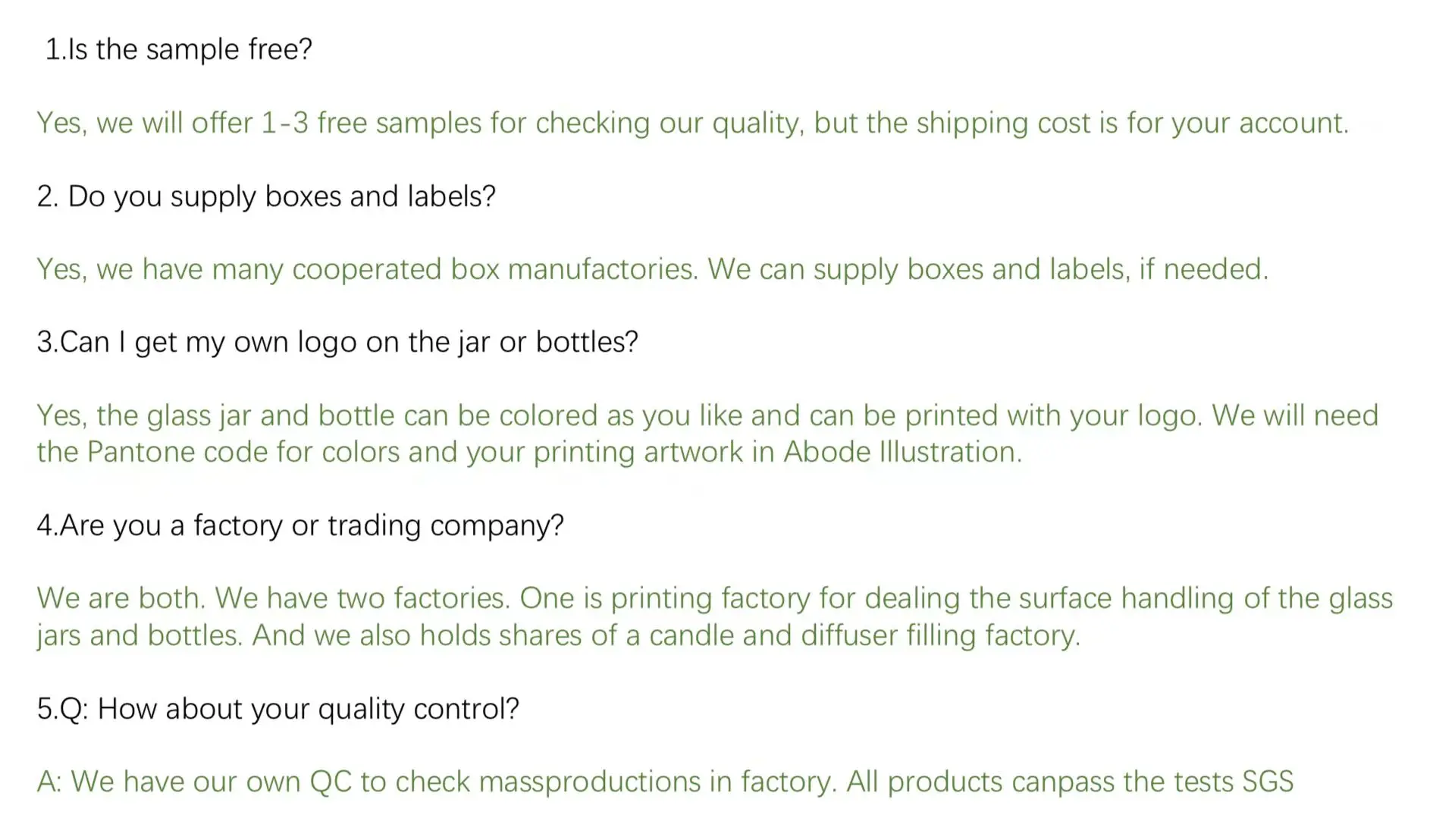Click the answer line starting "Yes, the glass jar"
Image resolution: width=1436 pixels, height=840 pixels.
coord(707,415)
